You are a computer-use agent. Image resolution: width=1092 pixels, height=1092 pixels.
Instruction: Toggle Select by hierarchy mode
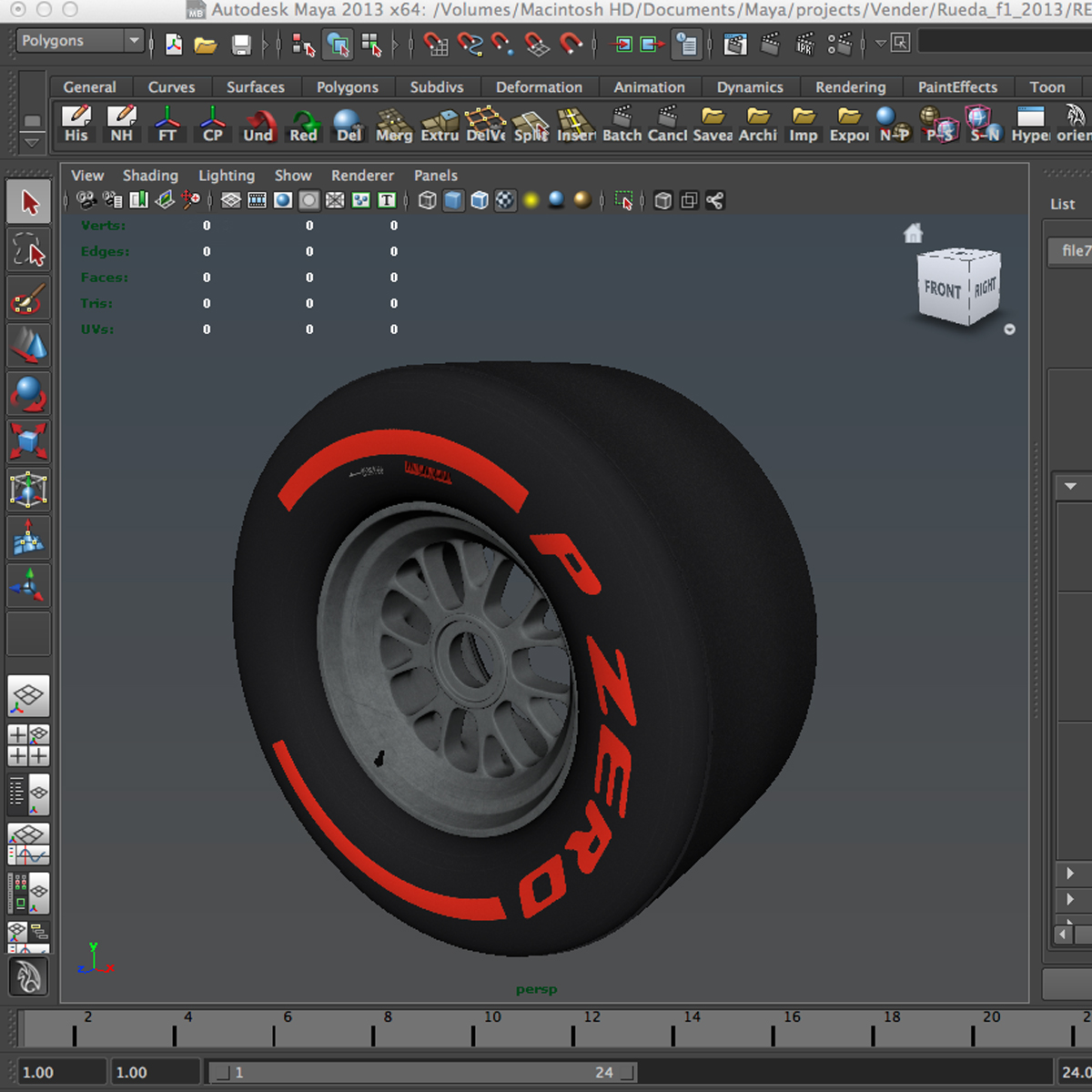(x=303, y=44)
